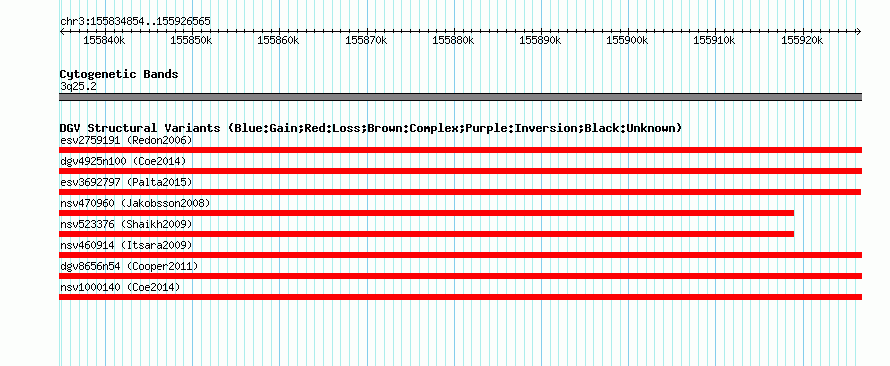Screen dimensions: 890x366
Task: Select the red bar under nsv460914
Action: (x=460, y=255)
